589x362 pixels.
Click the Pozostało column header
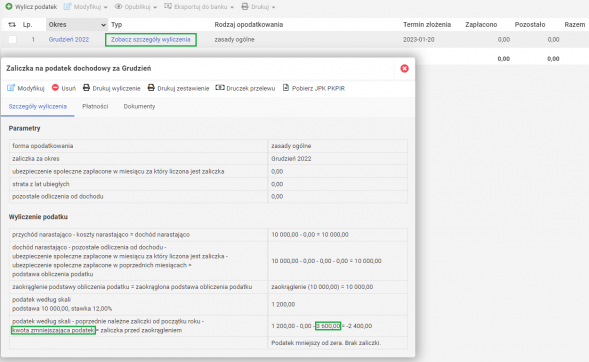click(530, 24)
